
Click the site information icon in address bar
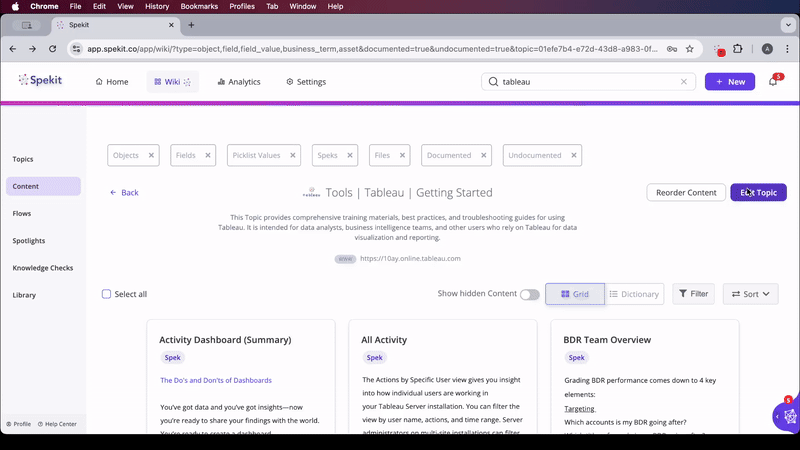pos(77,49)
